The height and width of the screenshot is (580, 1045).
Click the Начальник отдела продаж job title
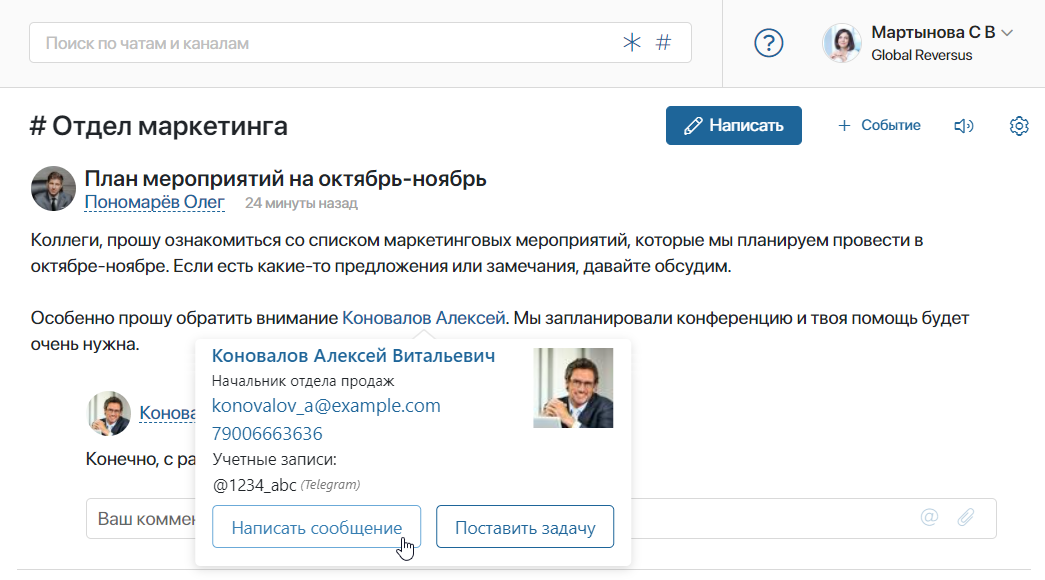[x=303, y=381]
